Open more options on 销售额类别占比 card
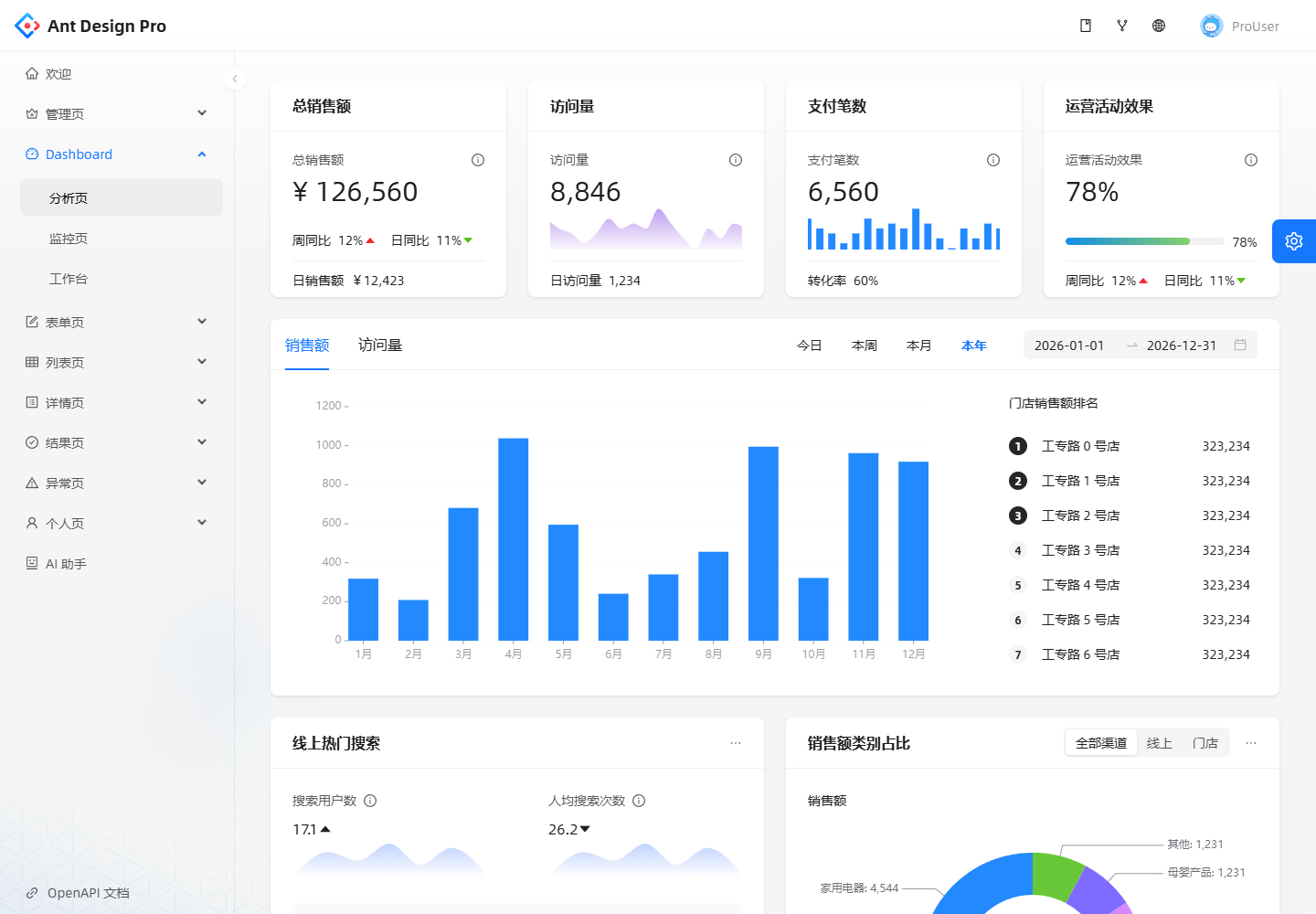 1251,743
